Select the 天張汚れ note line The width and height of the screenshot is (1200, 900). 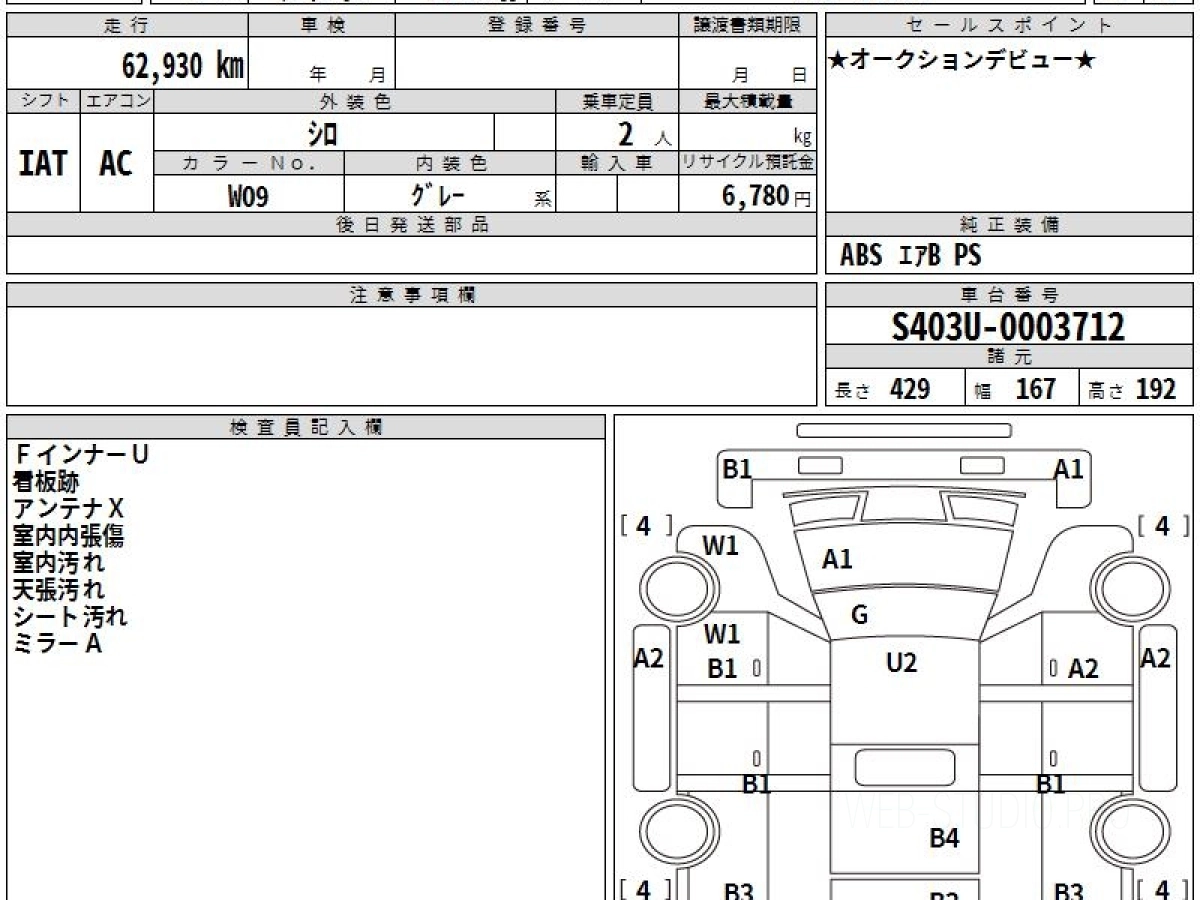[58, 590]
